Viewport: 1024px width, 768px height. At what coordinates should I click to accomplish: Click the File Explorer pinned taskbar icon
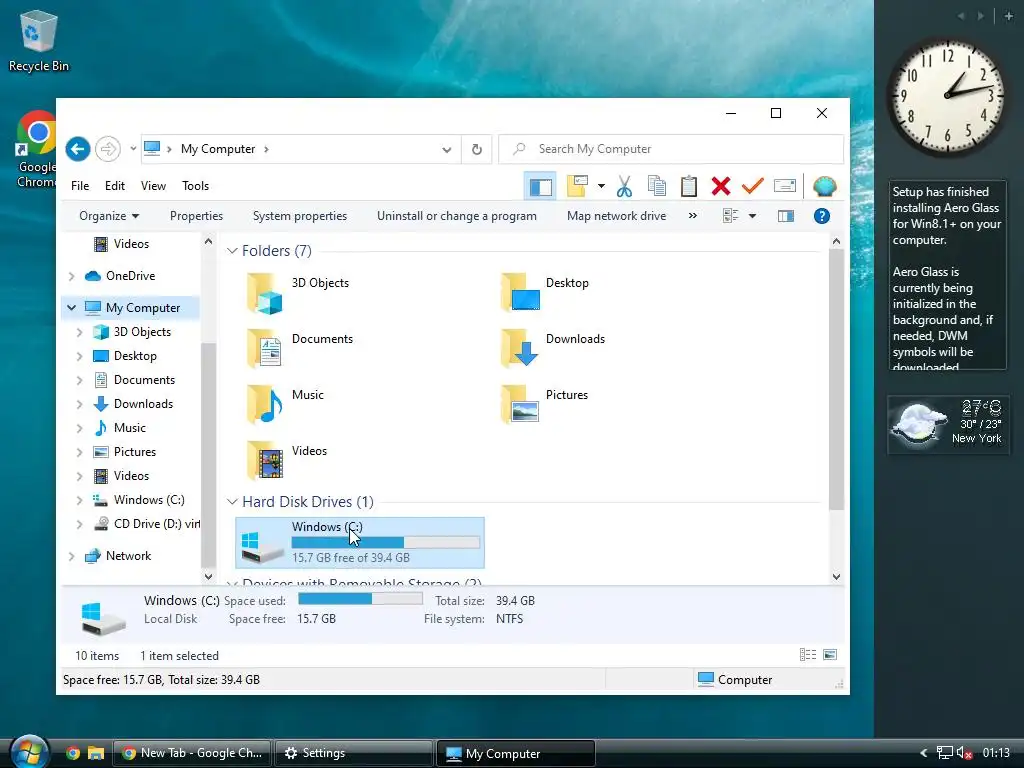point(96,753)
